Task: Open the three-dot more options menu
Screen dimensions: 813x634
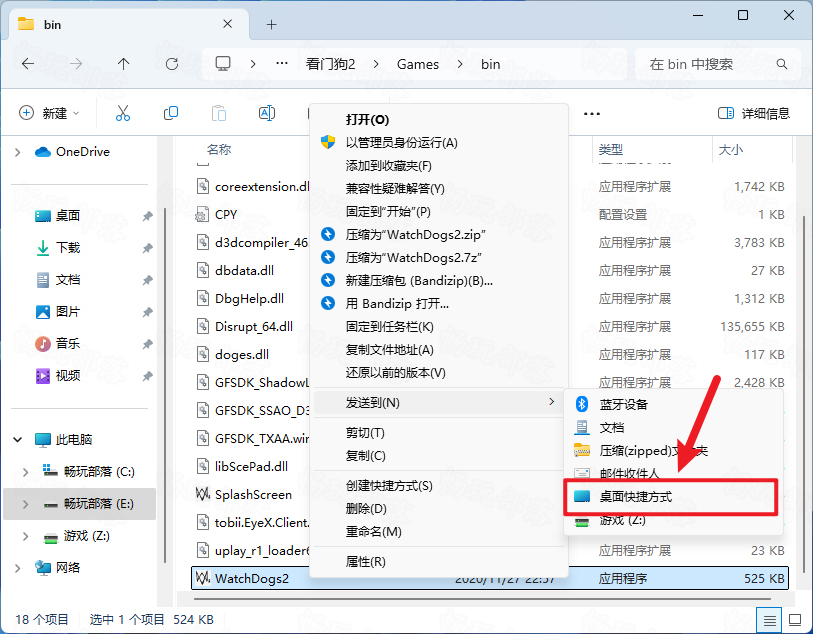Action: coord(592,114)
